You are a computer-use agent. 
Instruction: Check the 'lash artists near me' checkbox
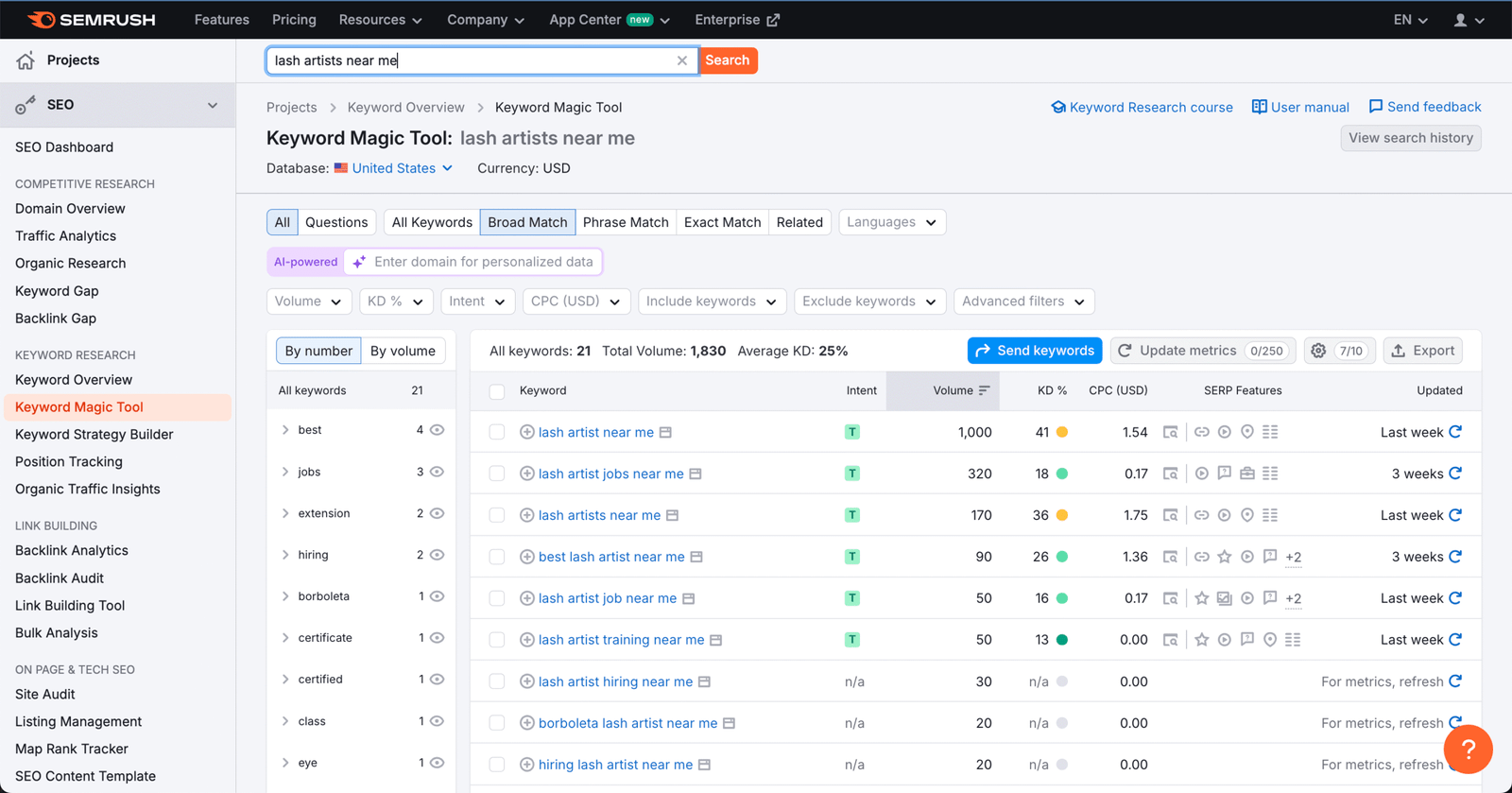[x=497, y=515]
